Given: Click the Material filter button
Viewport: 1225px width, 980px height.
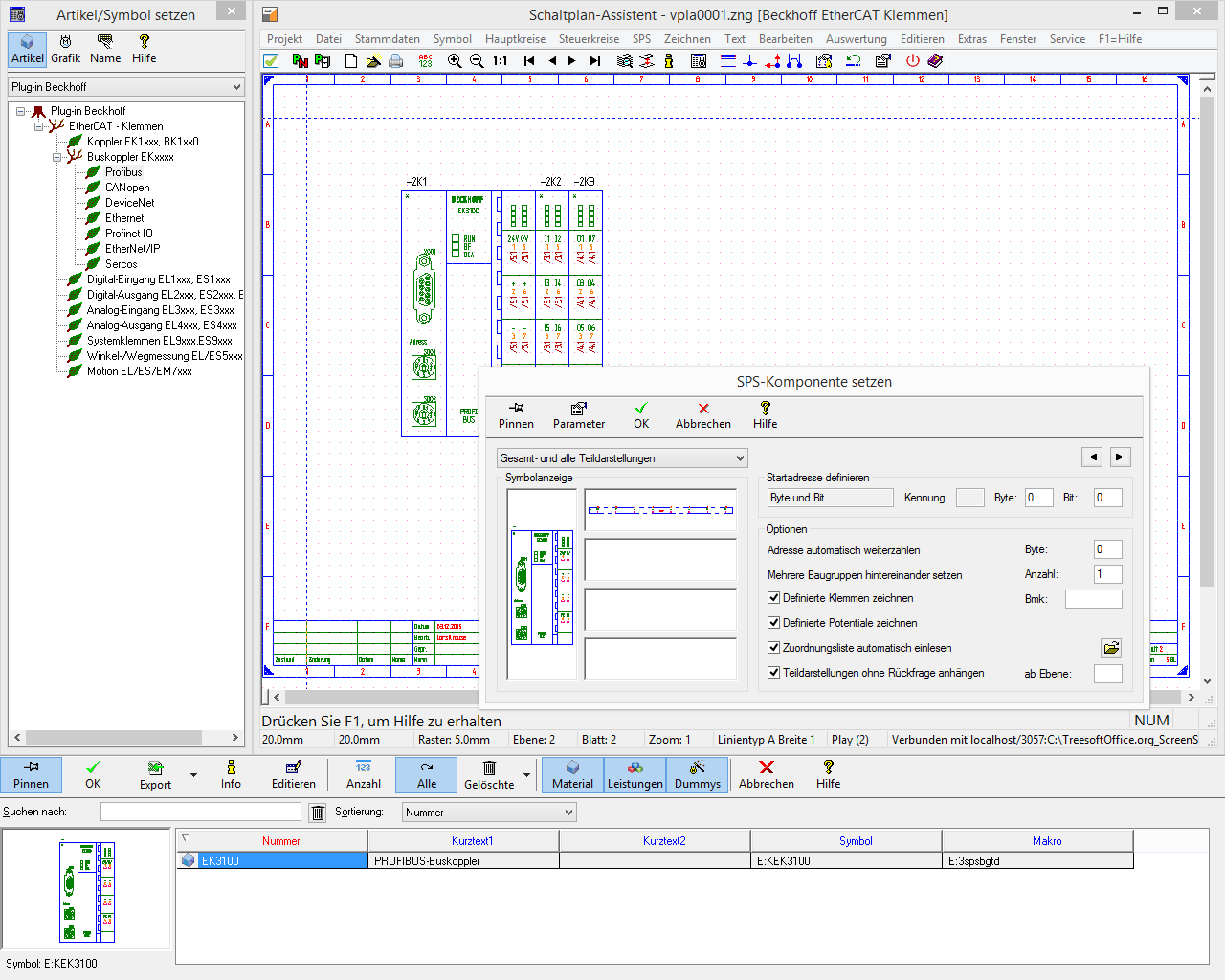Looking at the screenshot, I should pyautogui.click(x=572, y=774).
